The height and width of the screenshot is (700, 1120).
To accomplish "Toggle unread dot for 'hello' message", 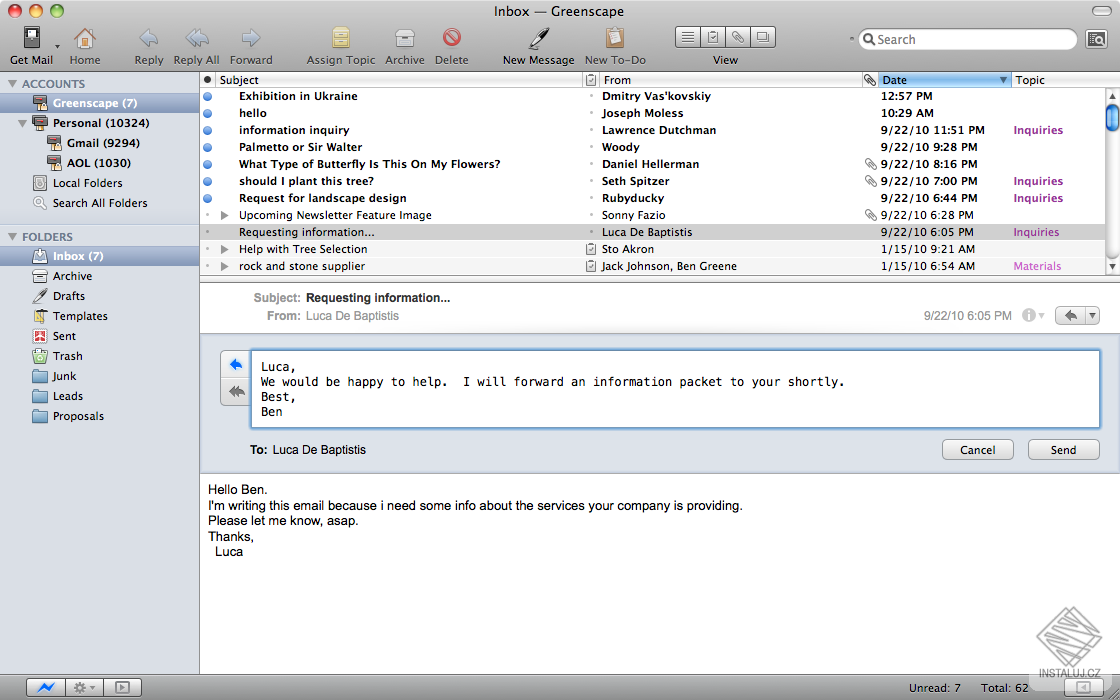I will pyautogui.click(x=208, y=113).
